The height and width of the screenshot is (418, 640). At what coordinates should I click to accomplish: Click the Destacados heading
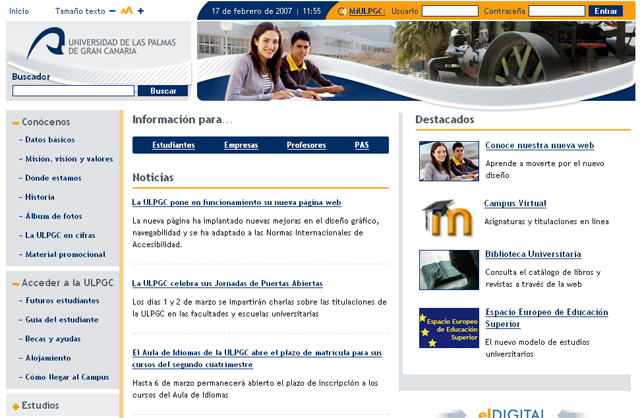(x=444, y=120)
